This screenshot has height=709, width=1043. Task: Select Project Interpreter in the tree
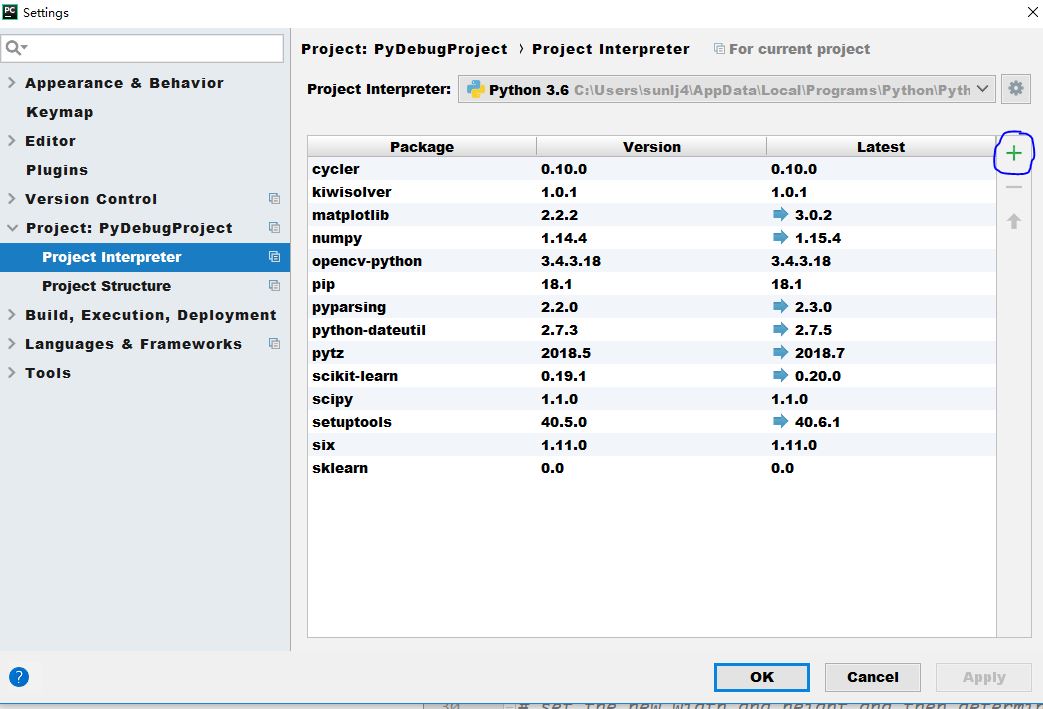pos(145,257)
